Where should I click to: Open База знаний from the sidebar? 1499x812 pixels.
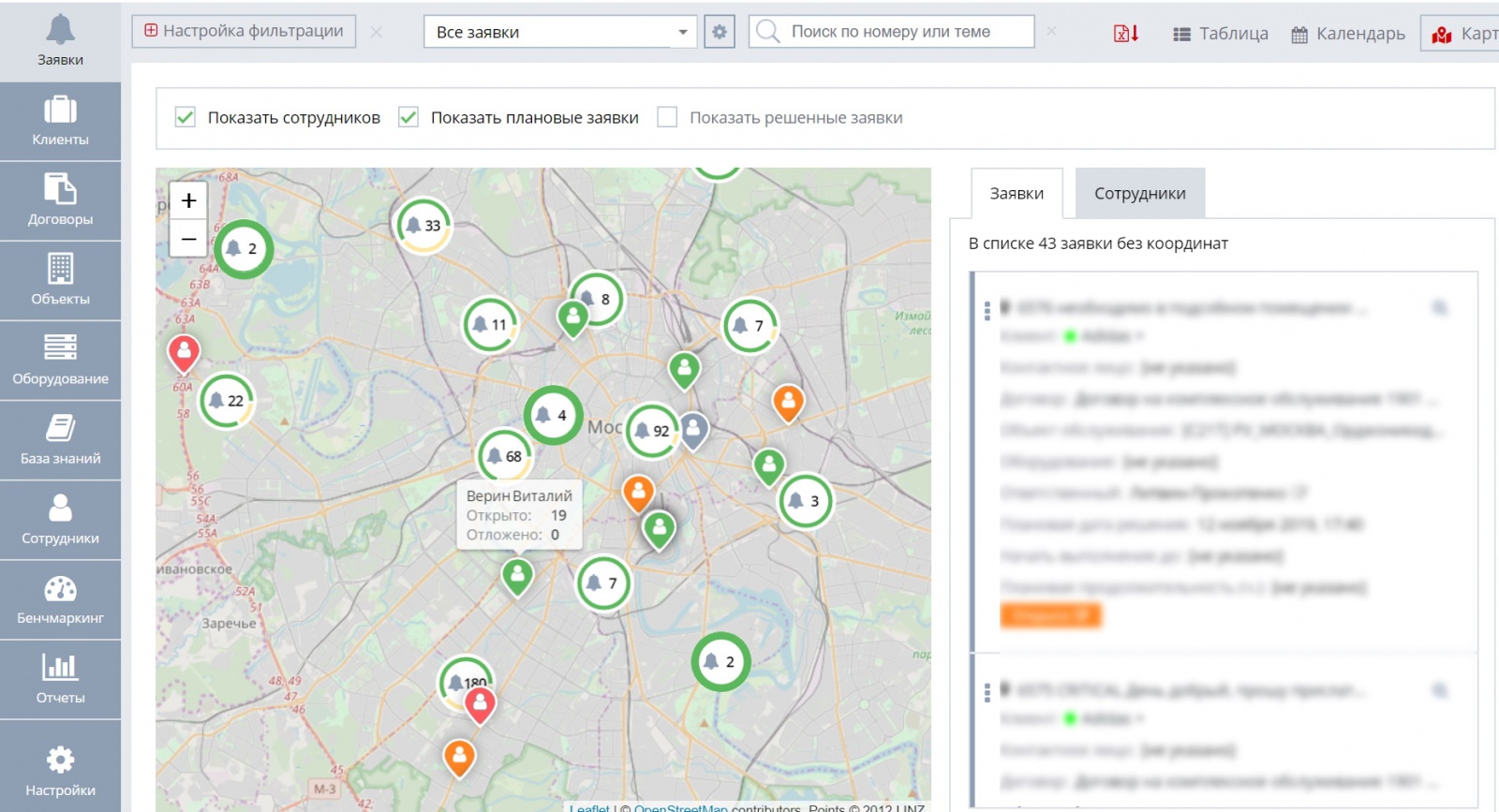click(60, 440)
